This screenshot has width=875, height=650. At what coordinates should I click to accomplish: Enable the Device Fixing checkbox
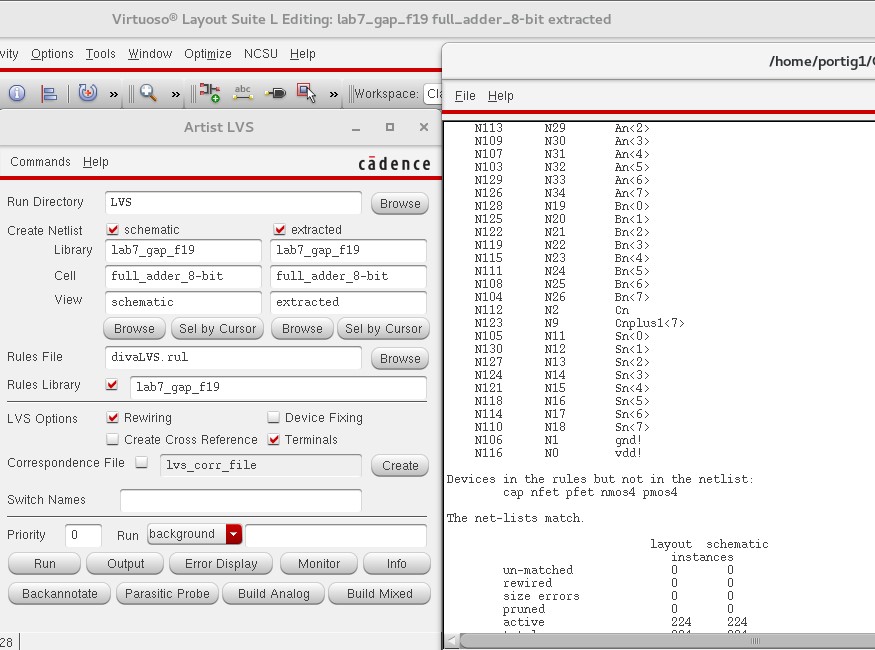click(x=274, y=418)
